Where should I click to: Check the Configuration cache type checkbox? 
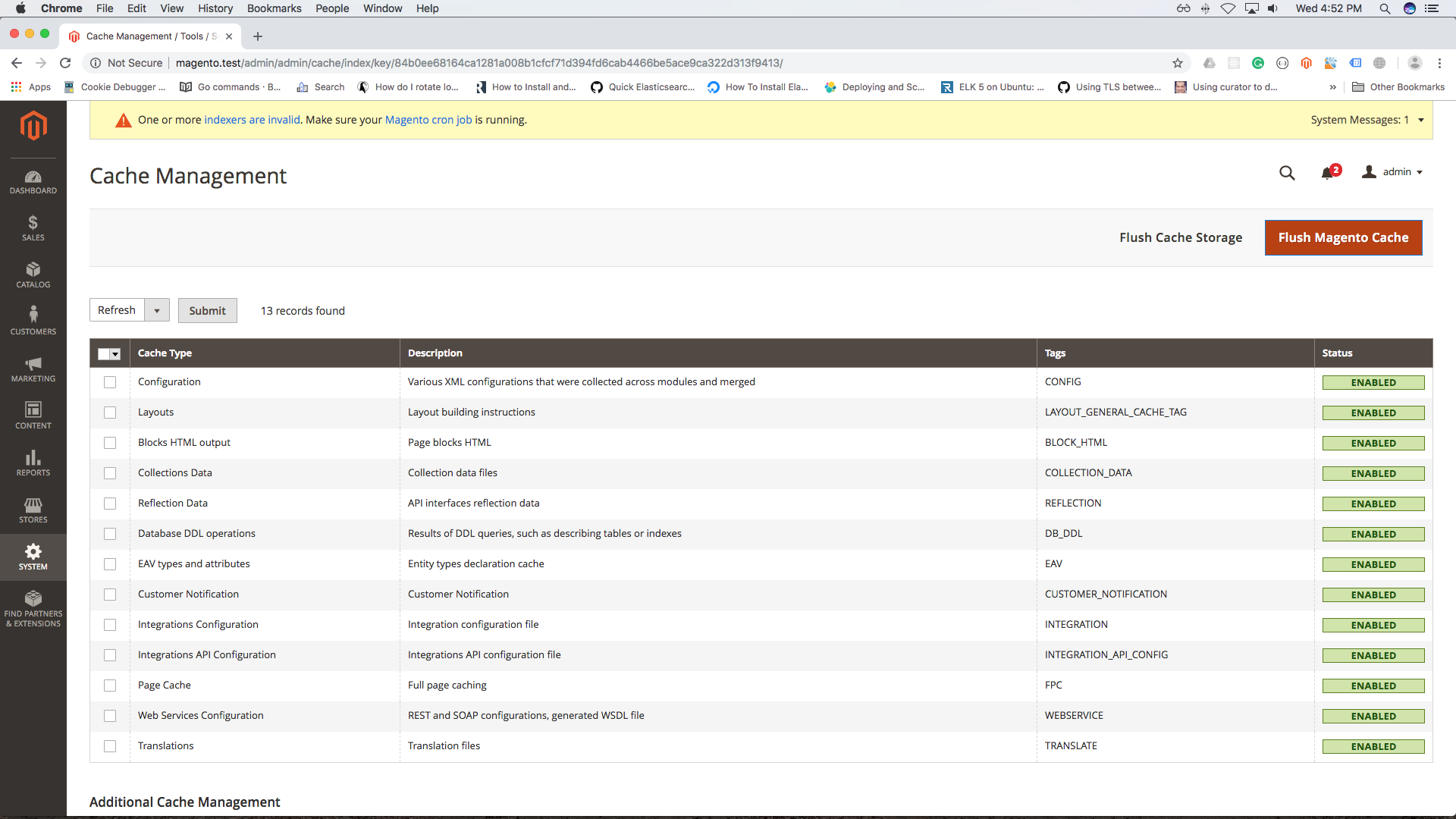pos(110,382)
